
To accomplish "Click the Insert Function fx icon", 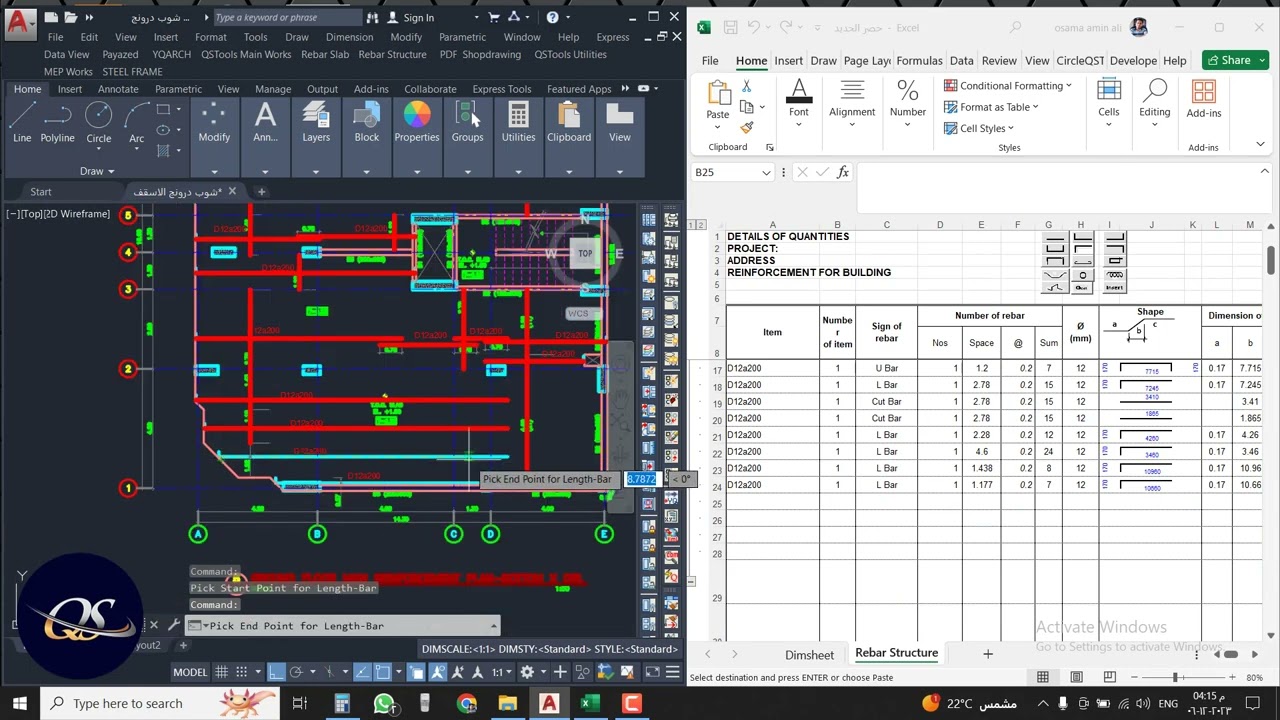I will point(843,172).
